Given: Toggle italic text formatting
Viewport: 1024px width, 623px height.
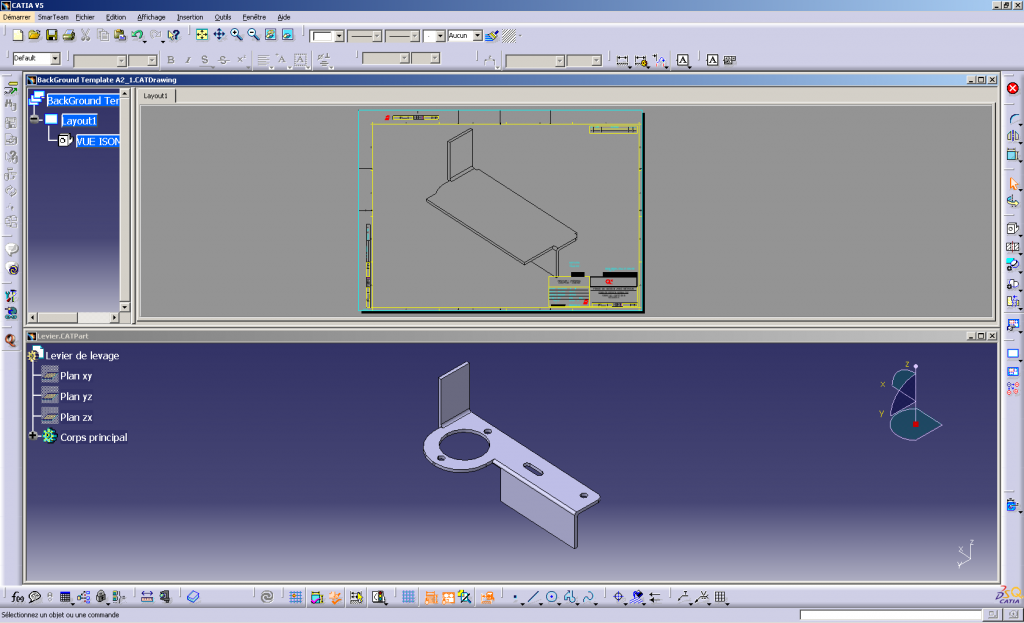Looking at the screenshot, I should coord(187,60).
